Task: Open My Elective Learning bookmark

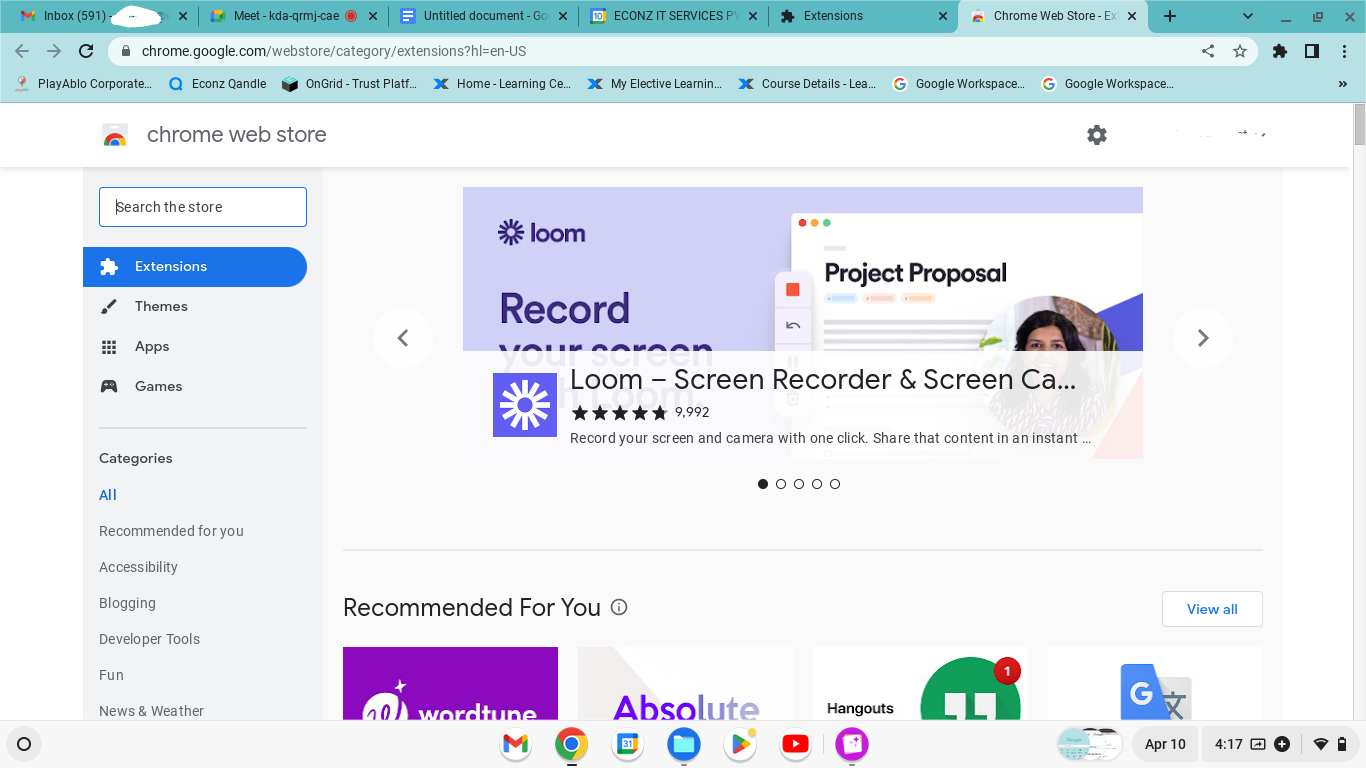Action: coord(655,84)
